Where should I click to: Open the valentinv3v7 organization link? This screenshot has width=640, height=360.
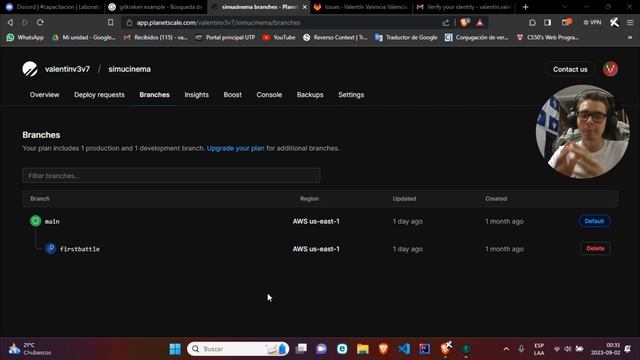[67, 69]
